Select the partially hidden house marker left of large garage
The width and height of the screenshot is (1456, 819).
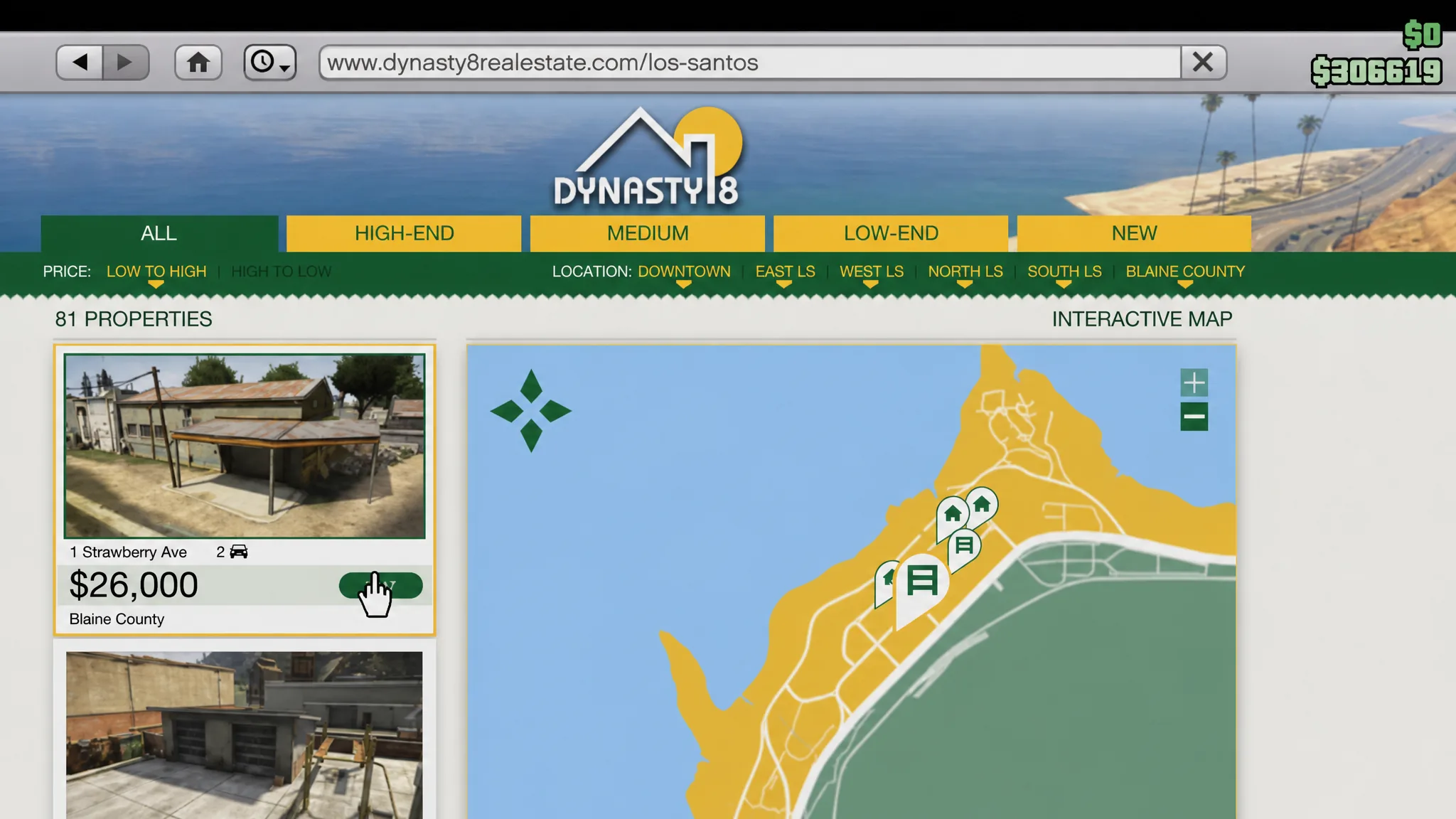coord(886,579)
